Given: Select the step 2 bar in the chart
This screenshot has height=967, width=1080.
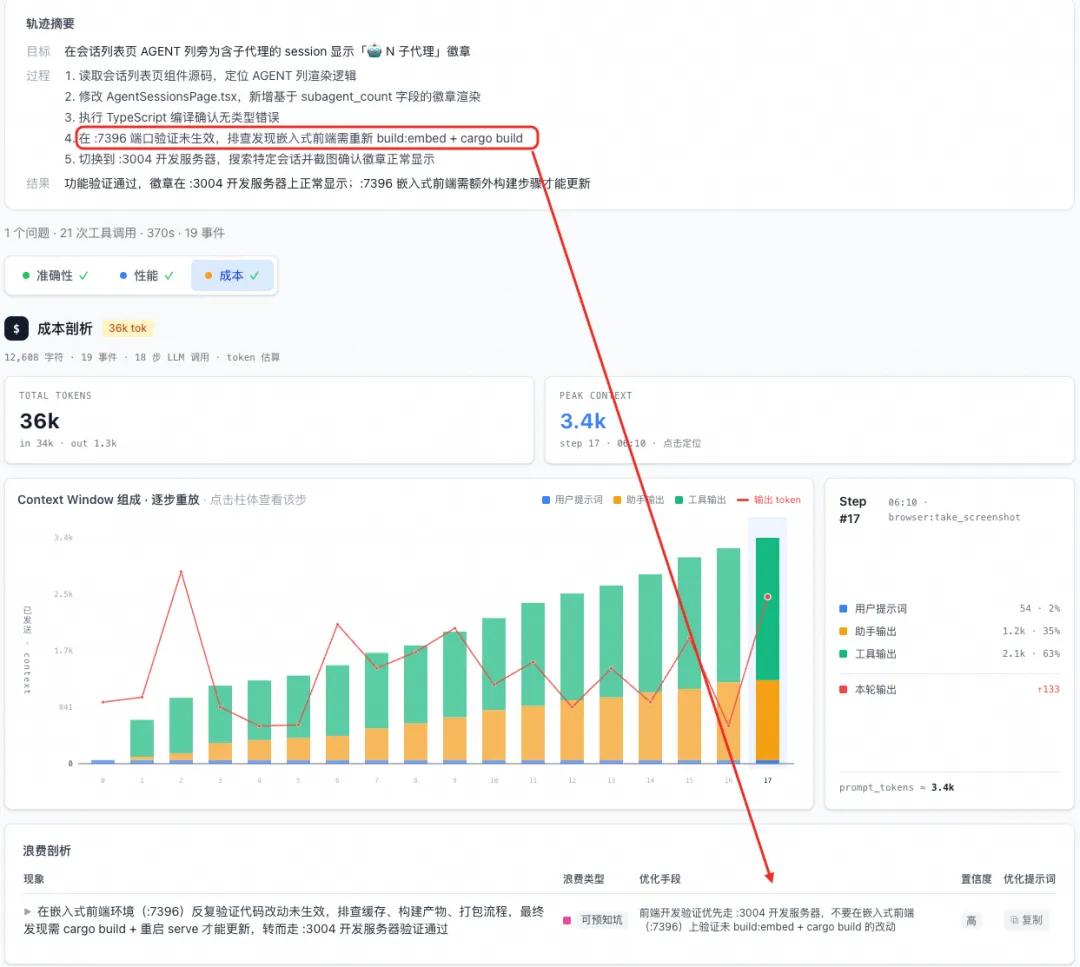Looking at the screenshot, I should coord(181,730).
